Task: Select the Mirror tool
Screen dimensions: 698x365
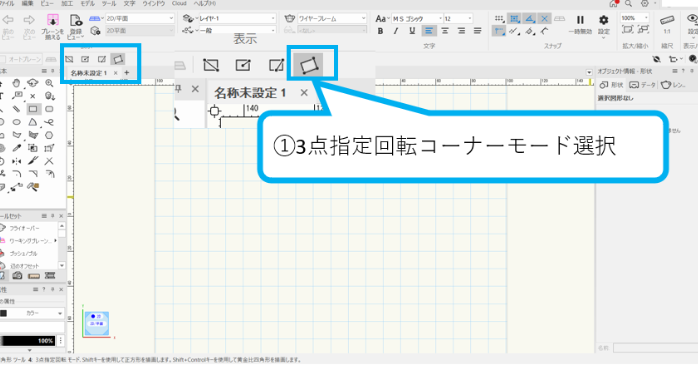Action: click(16, 161)
